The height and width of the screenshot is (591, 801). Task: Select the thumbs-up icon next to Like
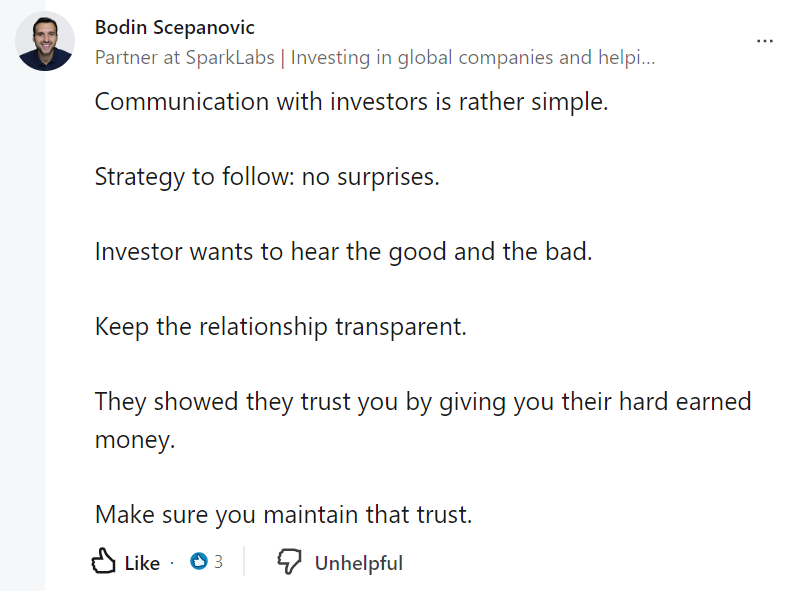[x=104, y=561]
